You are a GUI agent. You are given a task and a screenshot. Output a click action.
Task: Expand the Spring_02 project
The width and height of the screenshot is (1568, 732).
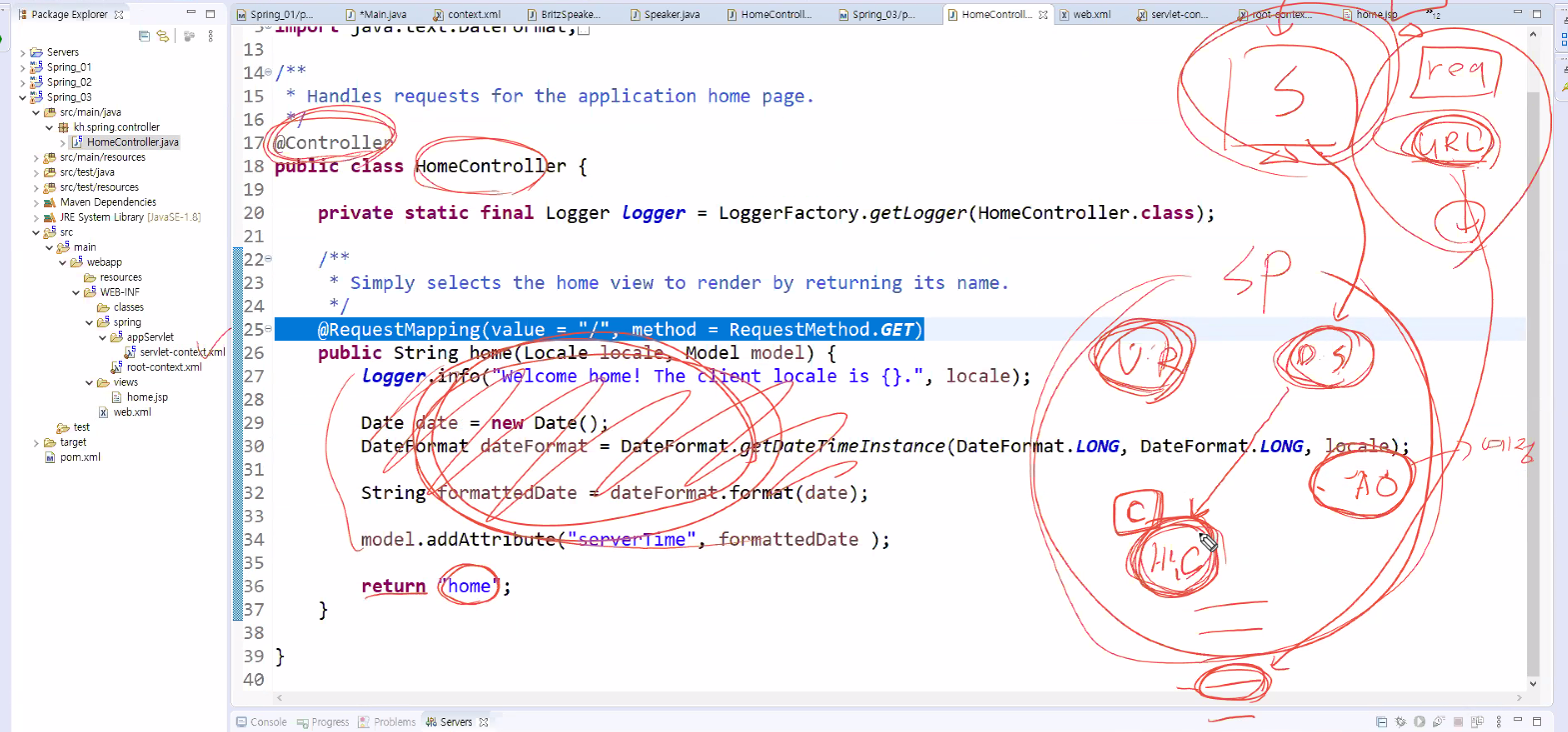pyautogui.click(x=23, y=83)
